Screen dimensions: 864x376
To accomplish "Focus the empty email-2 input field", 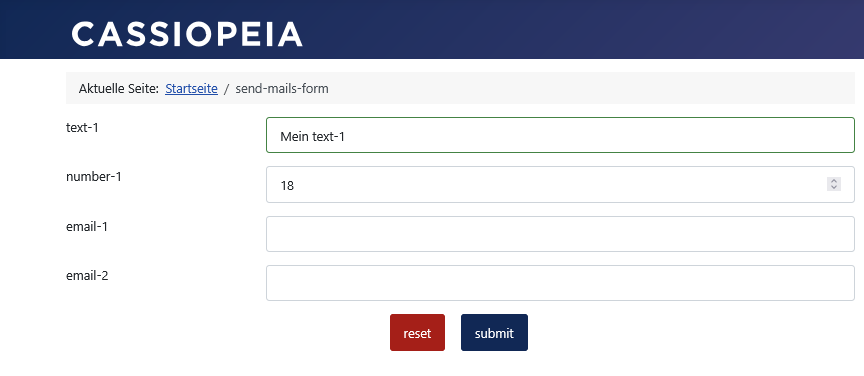I will pyautogui.click(x=560, y=283).
